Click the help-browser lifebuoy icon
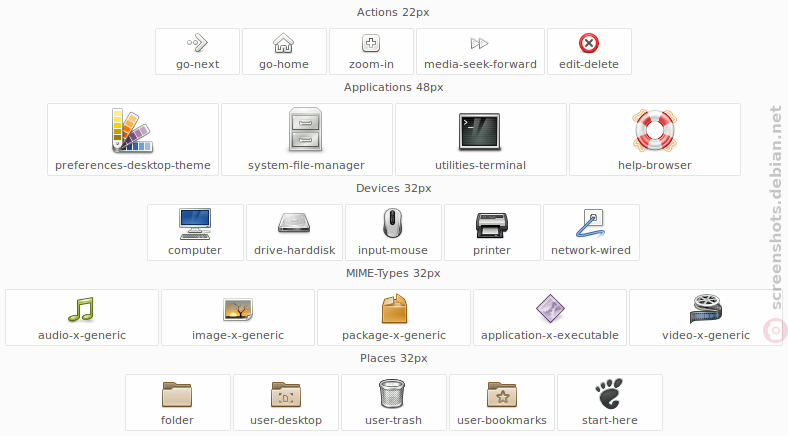This screenshot has width=788, height=436. point(655,131)
